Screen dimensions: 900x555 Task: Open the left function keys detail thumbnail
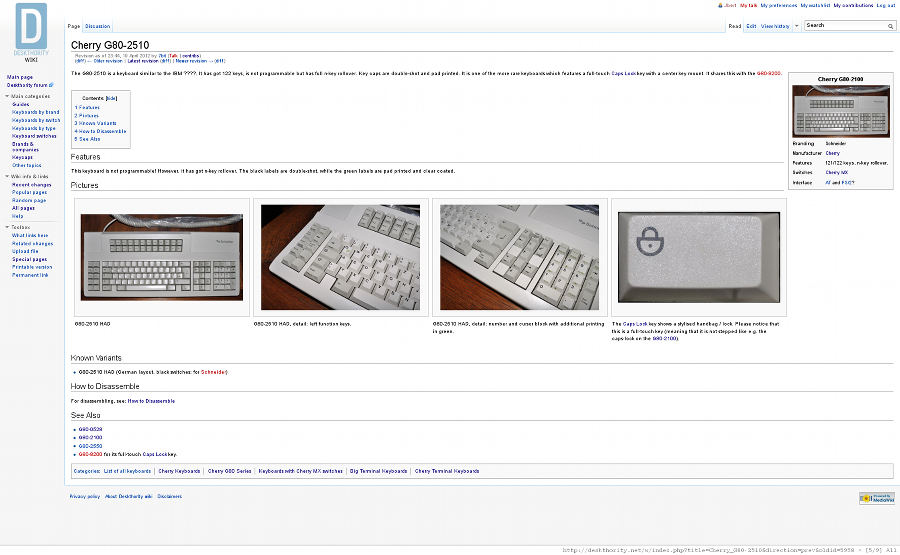(x=340, y=257)
